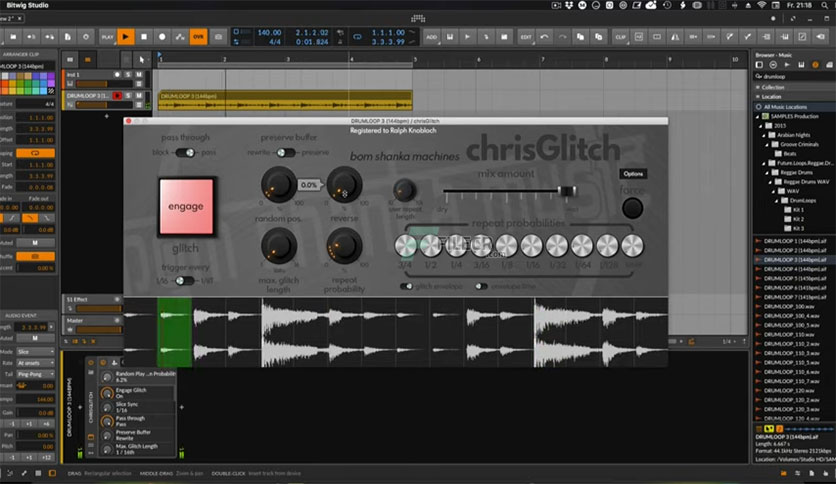Click the repeat probability knob

coord(344,246)
